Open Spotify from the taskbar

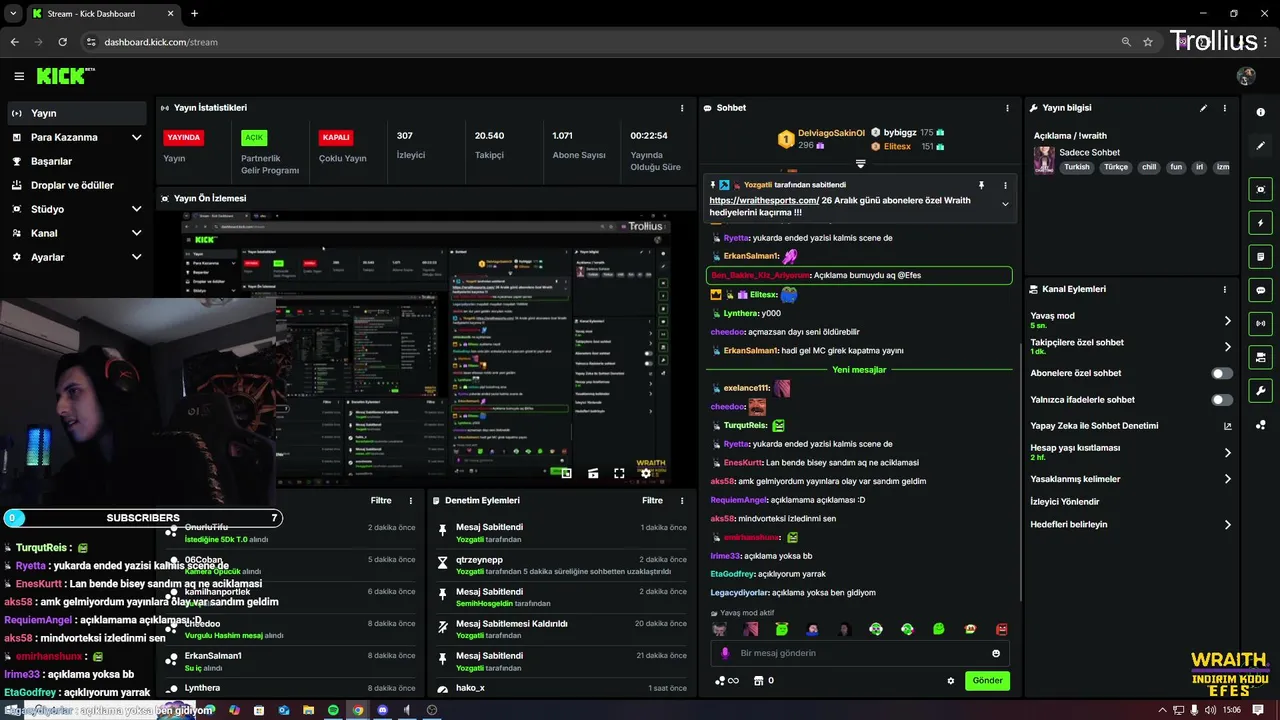coord(333,710)
